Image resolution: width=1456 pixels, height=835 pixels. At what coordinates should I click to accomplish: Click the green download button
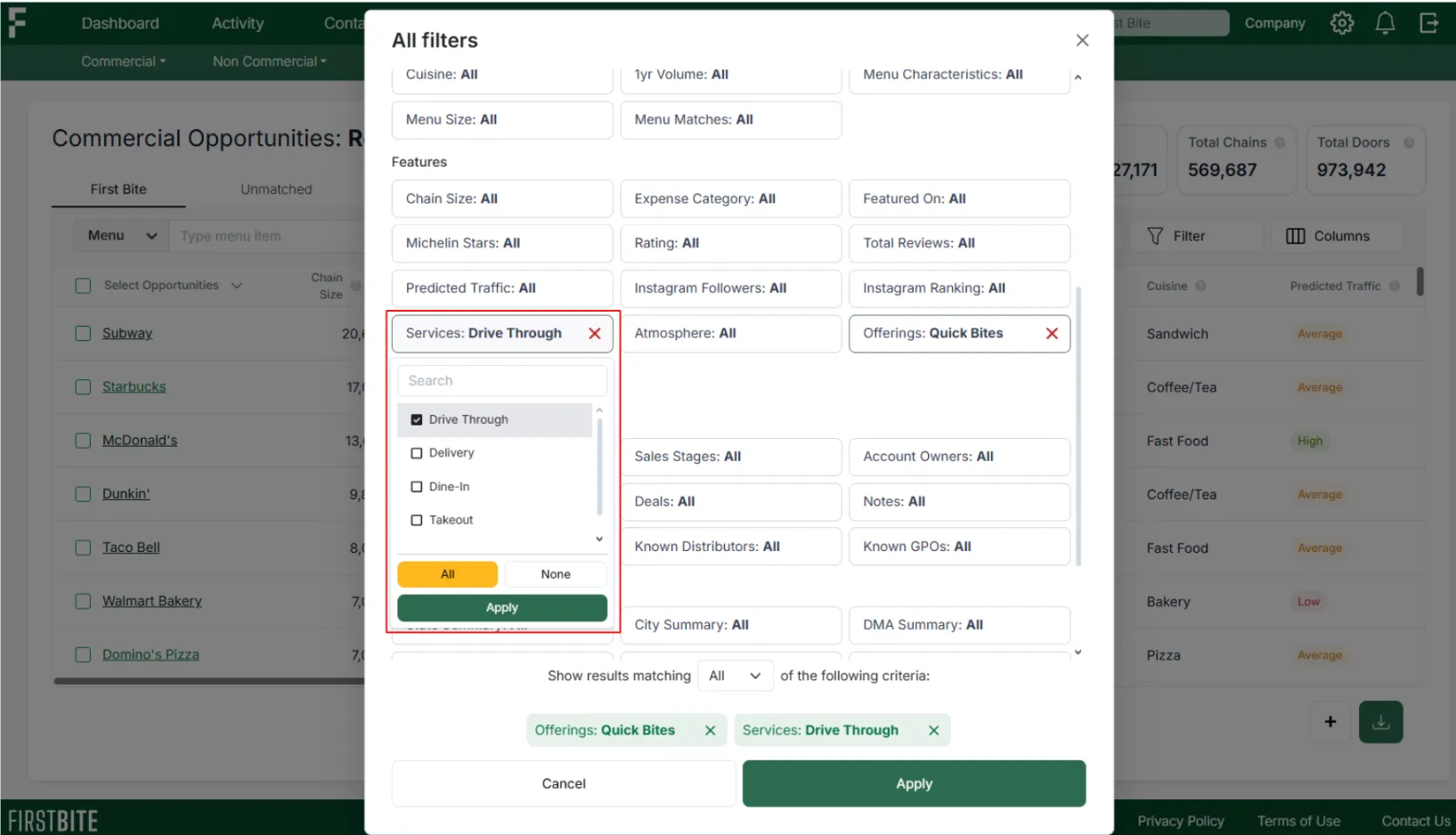coord(1381,722)
